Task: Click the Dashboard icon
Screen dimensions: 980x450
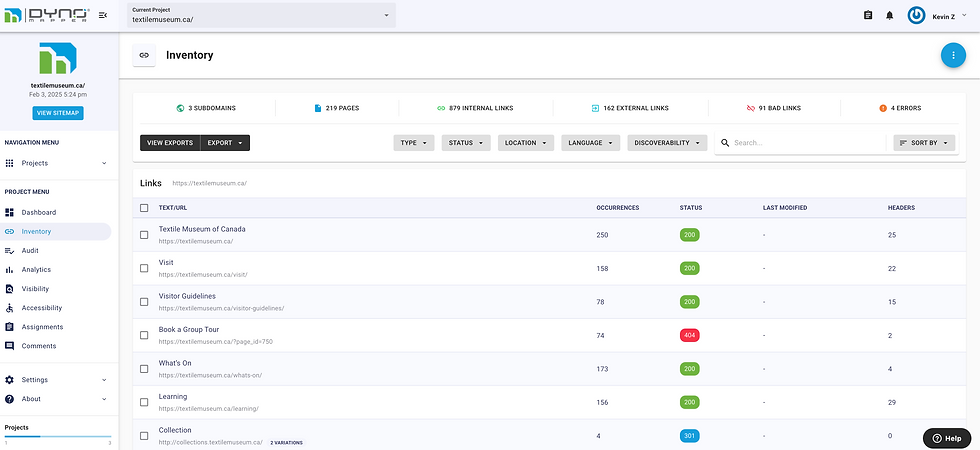Action: (9, 212)
